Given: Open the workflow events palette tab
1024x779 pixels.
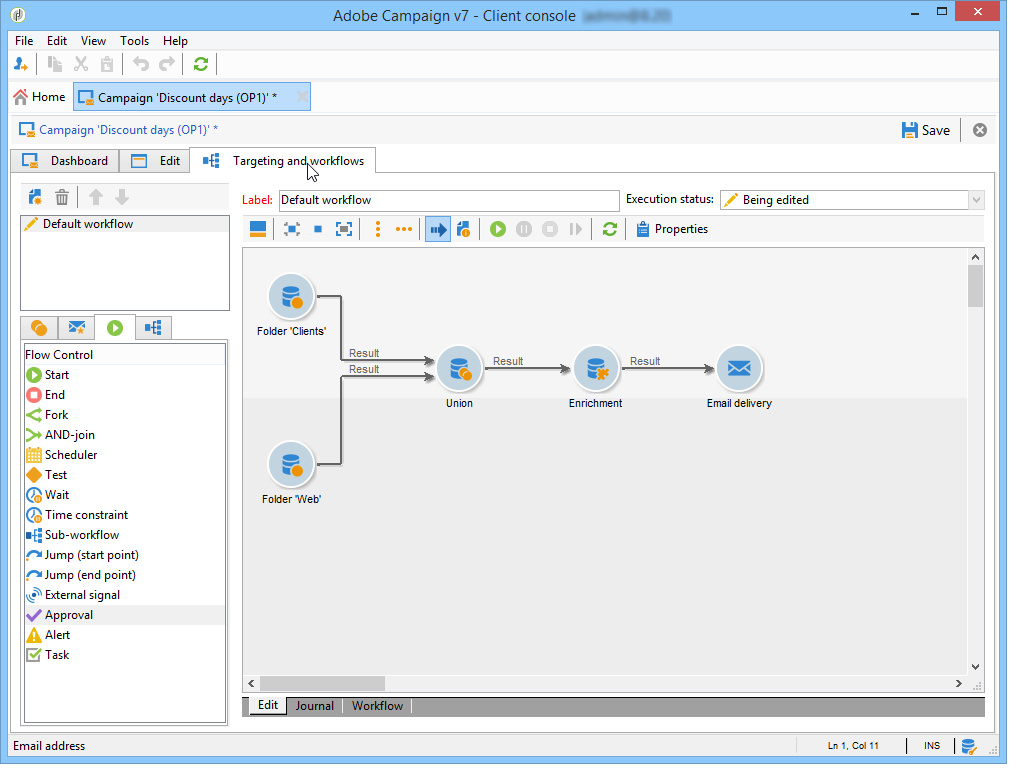Looking at the screenshot, I should [153, 328].
